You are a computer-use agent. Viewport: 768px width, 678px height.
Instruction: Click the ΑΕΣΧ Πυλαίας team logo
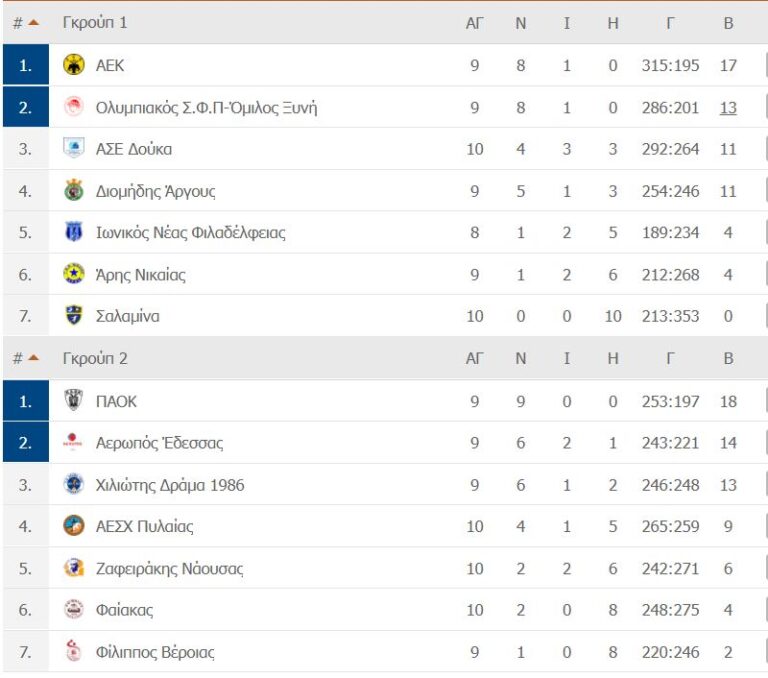pos(74,526)
